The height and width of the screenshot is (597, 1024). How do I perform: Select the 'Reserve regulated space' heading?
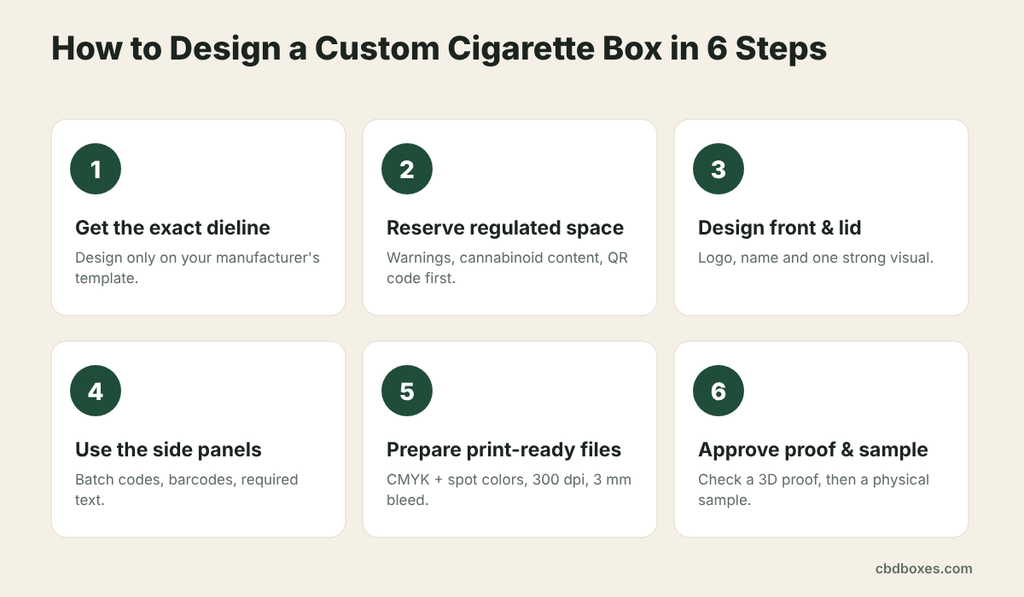click(505, 227)
